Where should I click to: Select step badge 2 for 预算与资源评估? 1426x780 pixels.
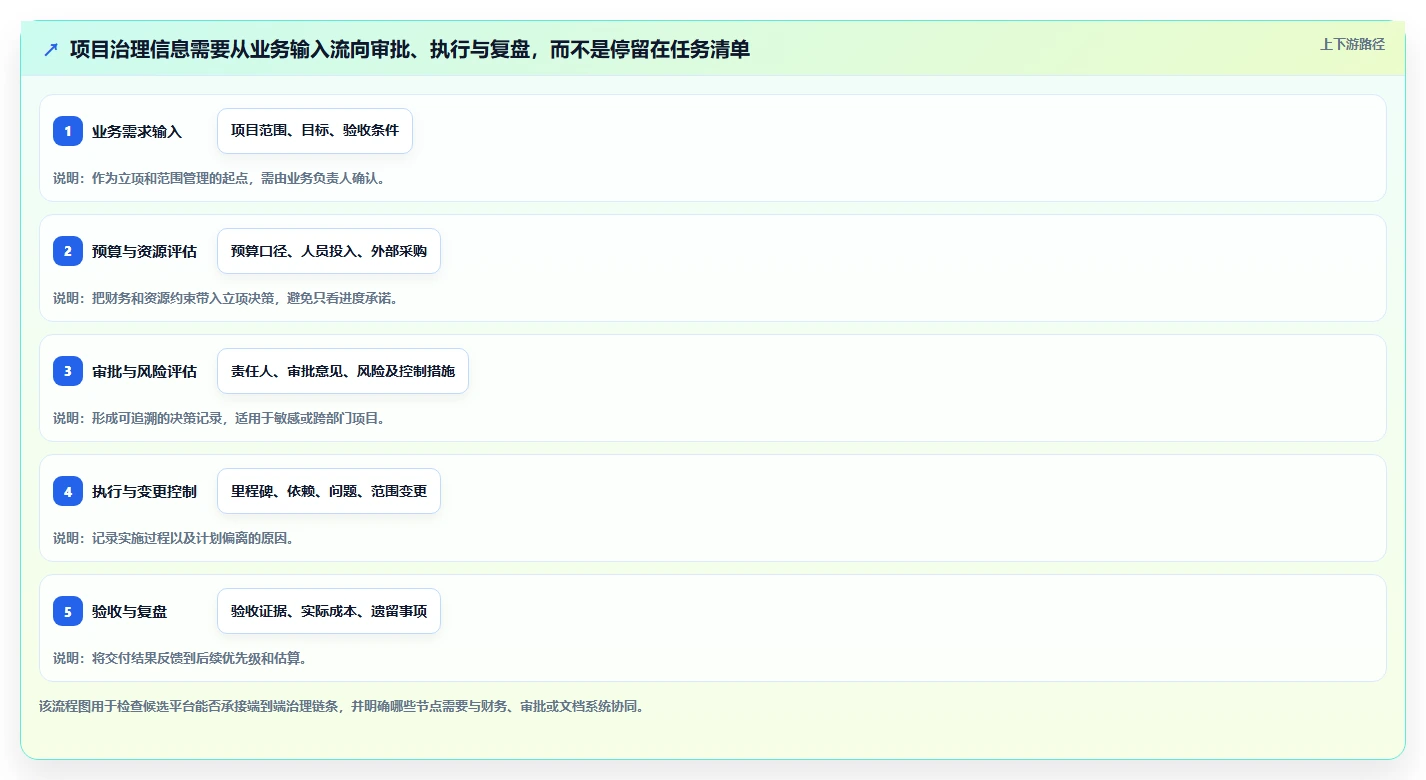[x=68, y=251]
